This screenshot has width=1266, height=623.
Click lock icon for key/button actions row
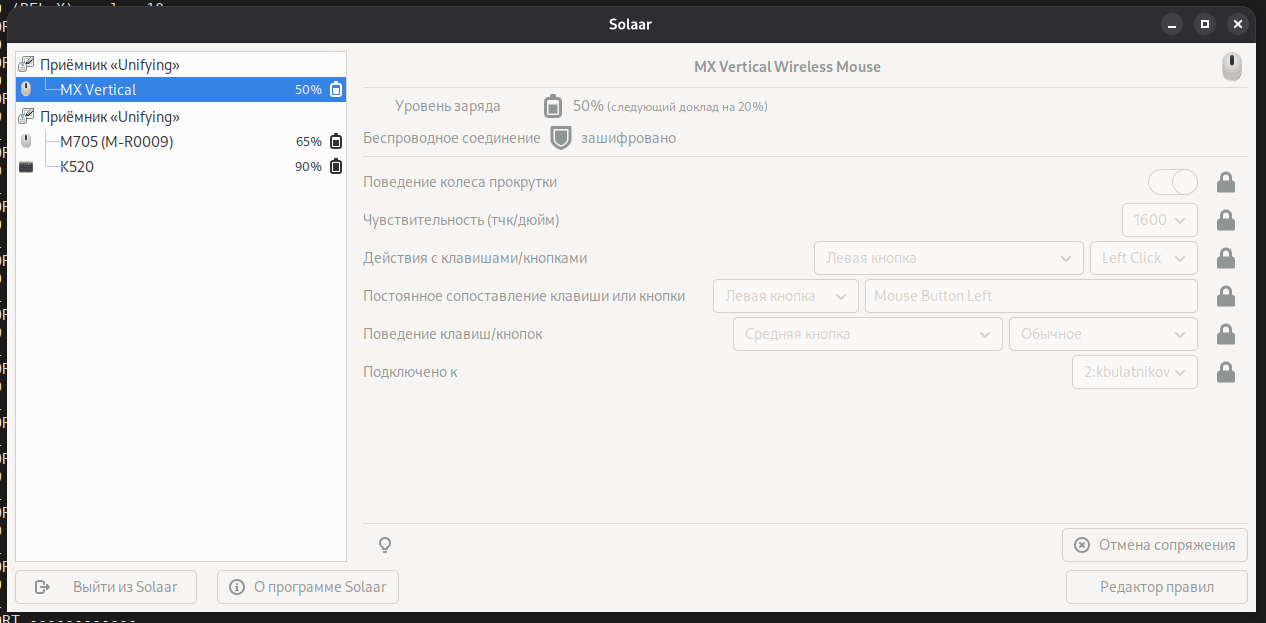tap(1225, 258)
